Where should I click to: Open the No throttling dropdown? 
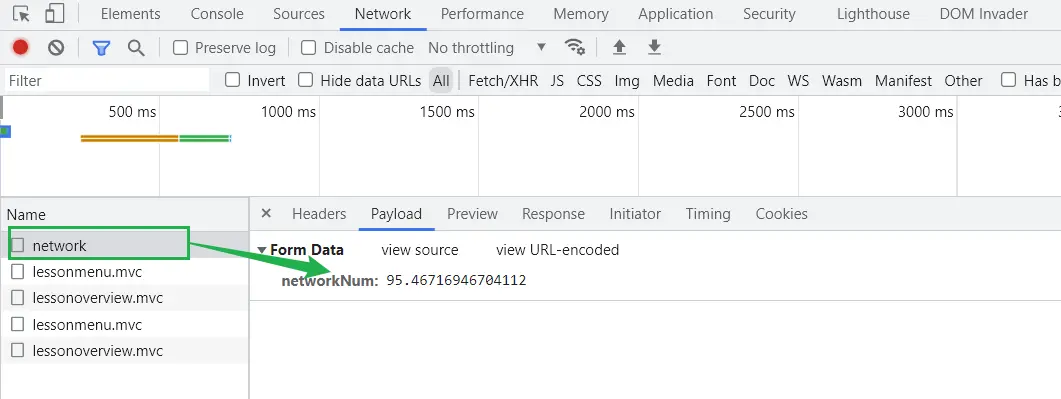point(487,47)
